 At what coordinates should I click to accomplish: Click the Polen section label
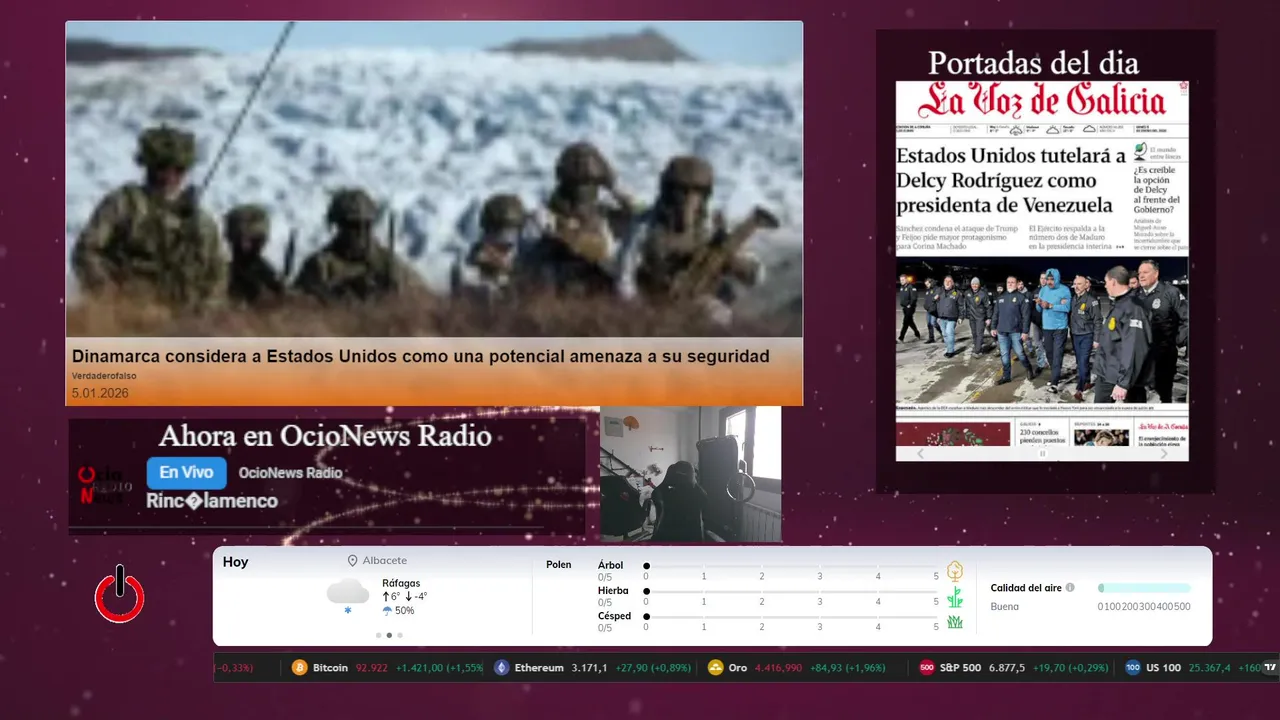click(559, 565)
